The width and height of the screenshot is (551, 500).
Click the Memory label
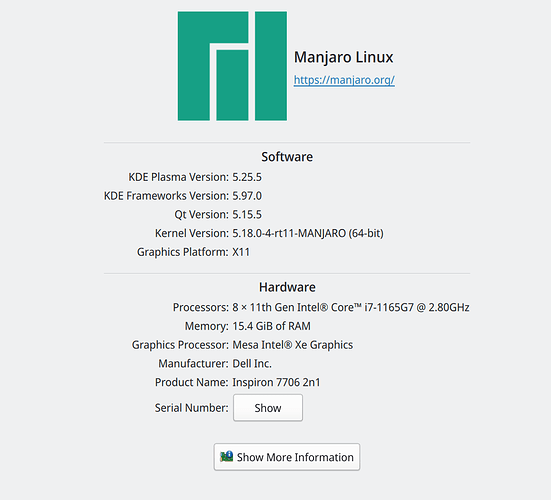coord(207,326)
